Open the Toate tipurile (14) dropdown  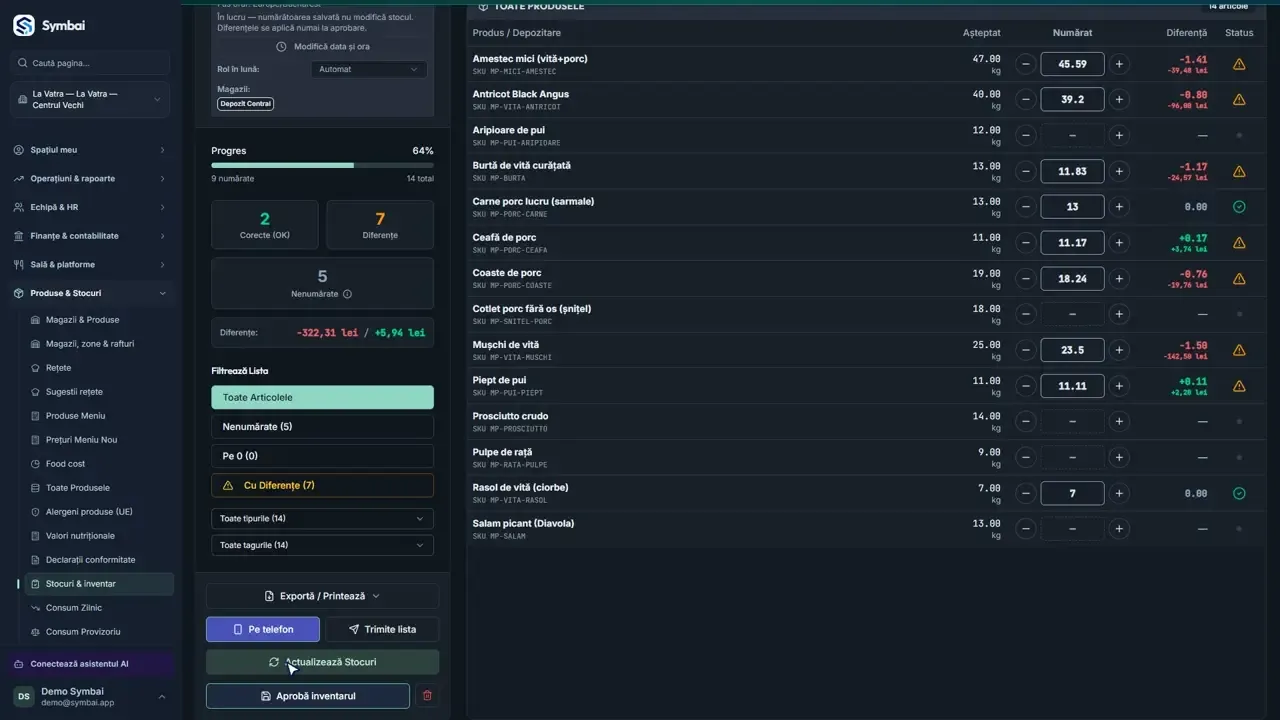click(322, 519)
